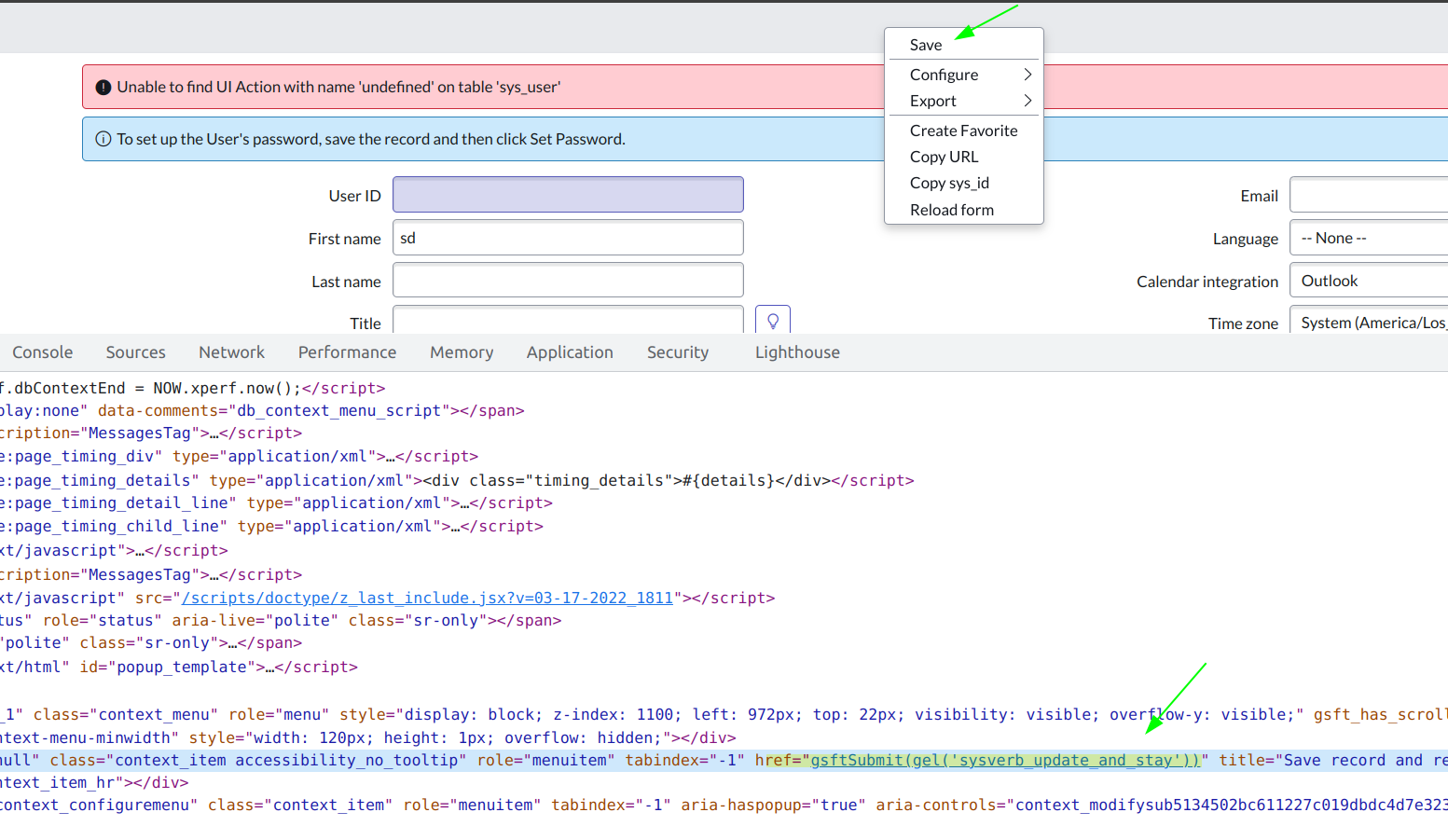Expand the Export submenu chevron
The height and width of the screenshot is (840, 1448).
1027,101
